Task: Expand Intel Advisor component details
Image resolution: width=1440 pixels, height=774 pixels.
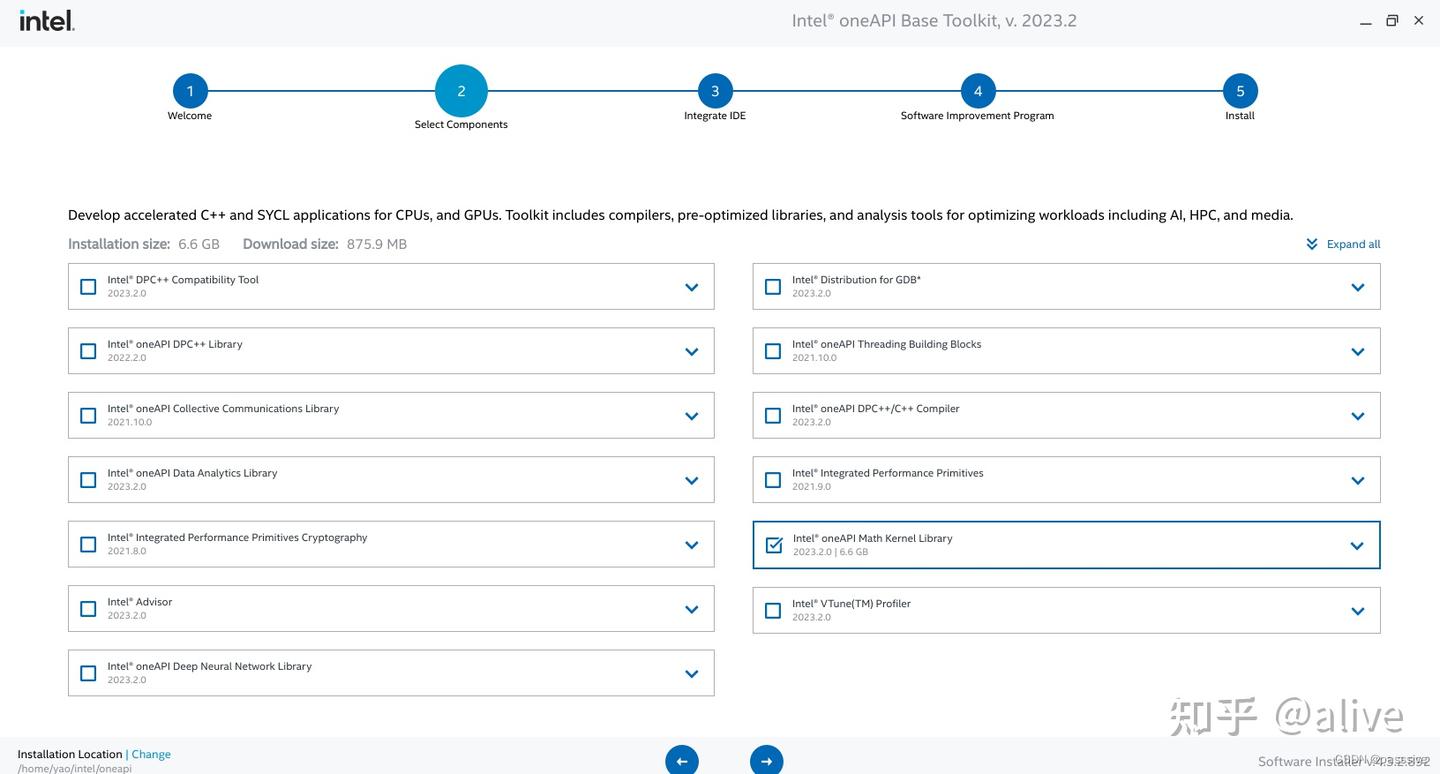Action: (691, 609)
